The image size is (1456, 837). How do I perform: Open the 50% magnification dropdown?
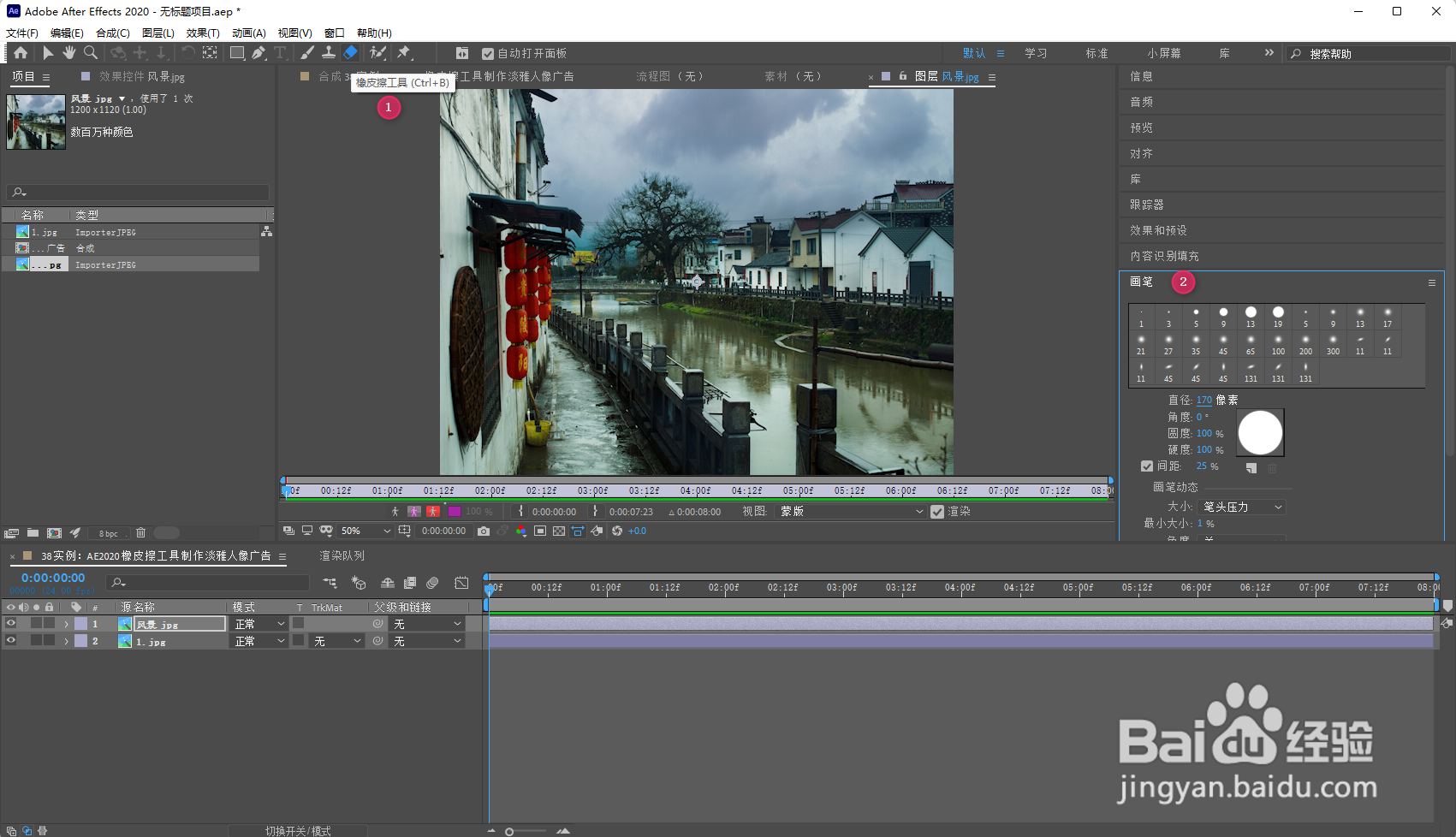pos(366,531)
